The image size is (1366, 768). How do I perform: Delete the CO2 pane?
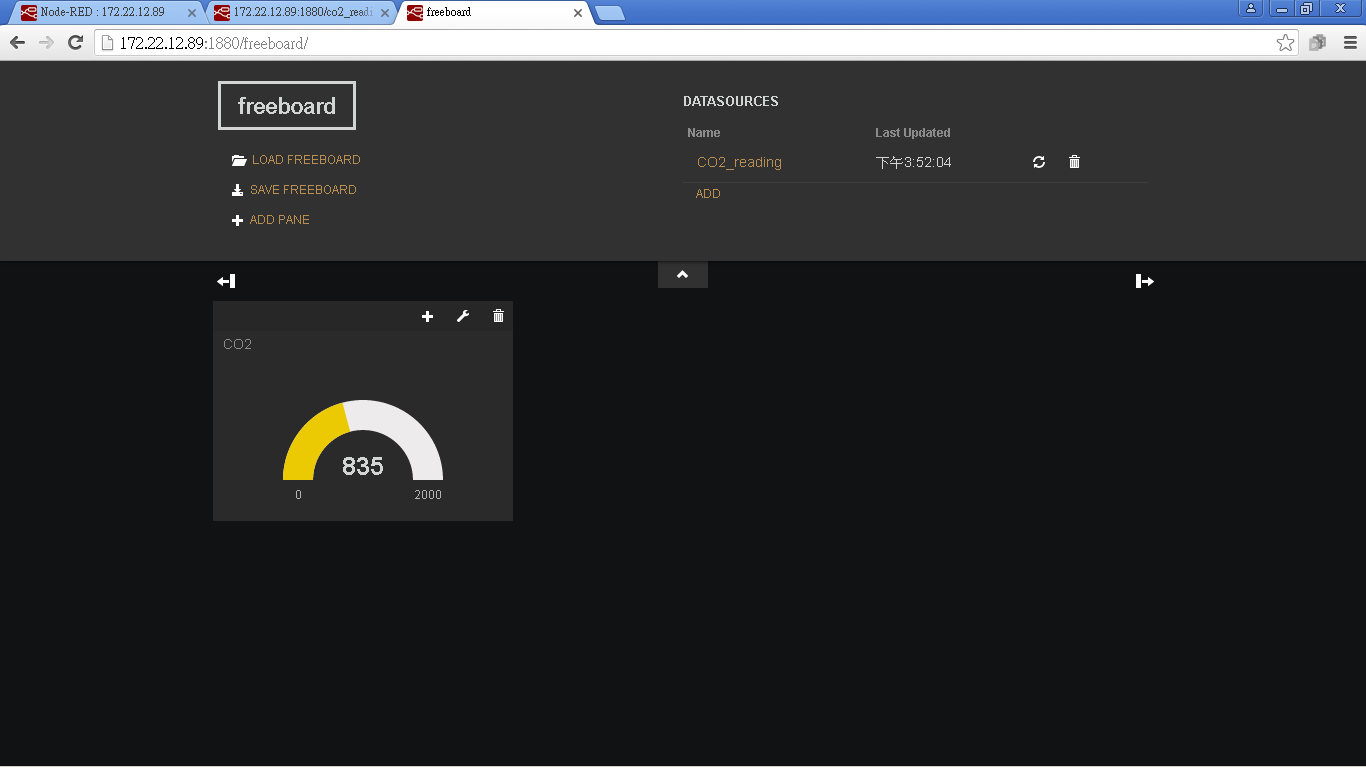pos(498,316)
